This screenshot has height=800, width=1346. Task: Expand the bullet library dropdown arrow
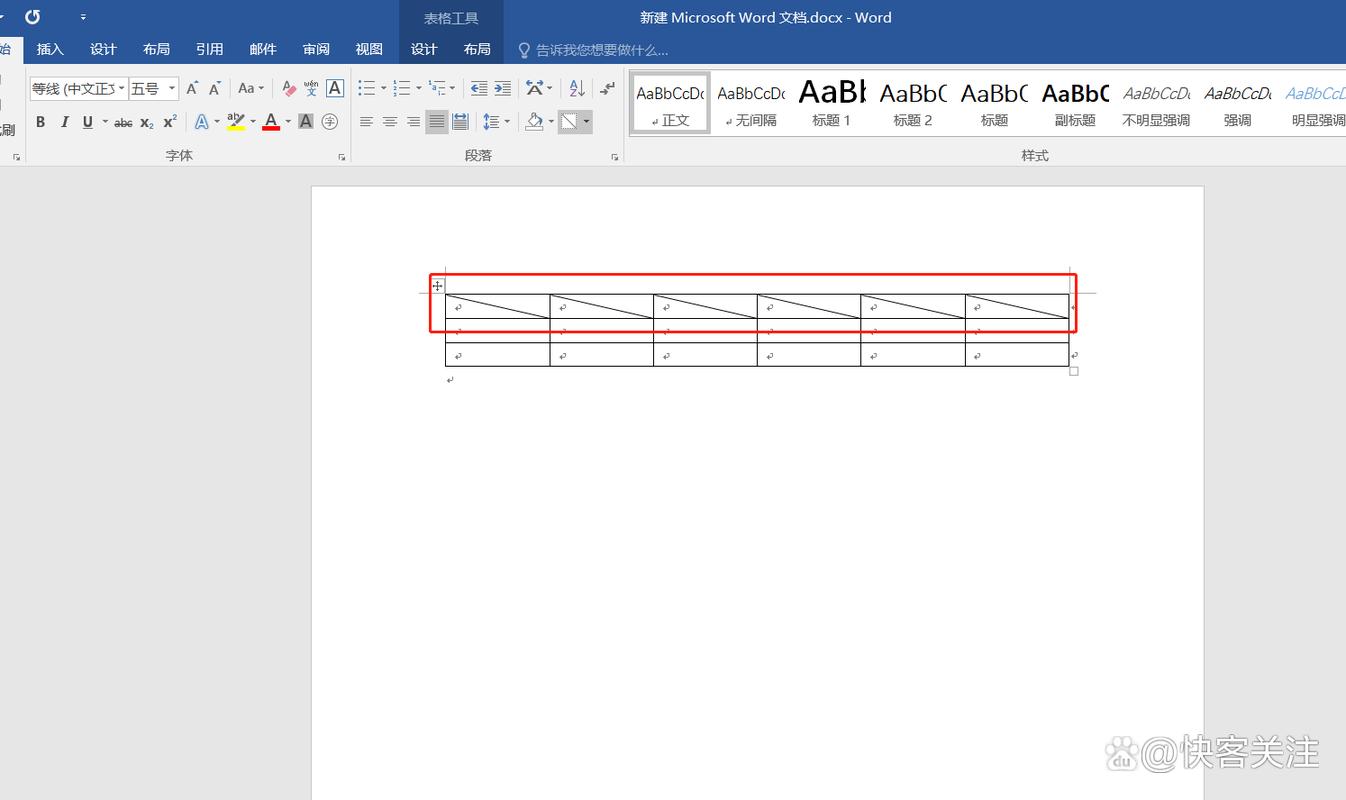[384, 88]
